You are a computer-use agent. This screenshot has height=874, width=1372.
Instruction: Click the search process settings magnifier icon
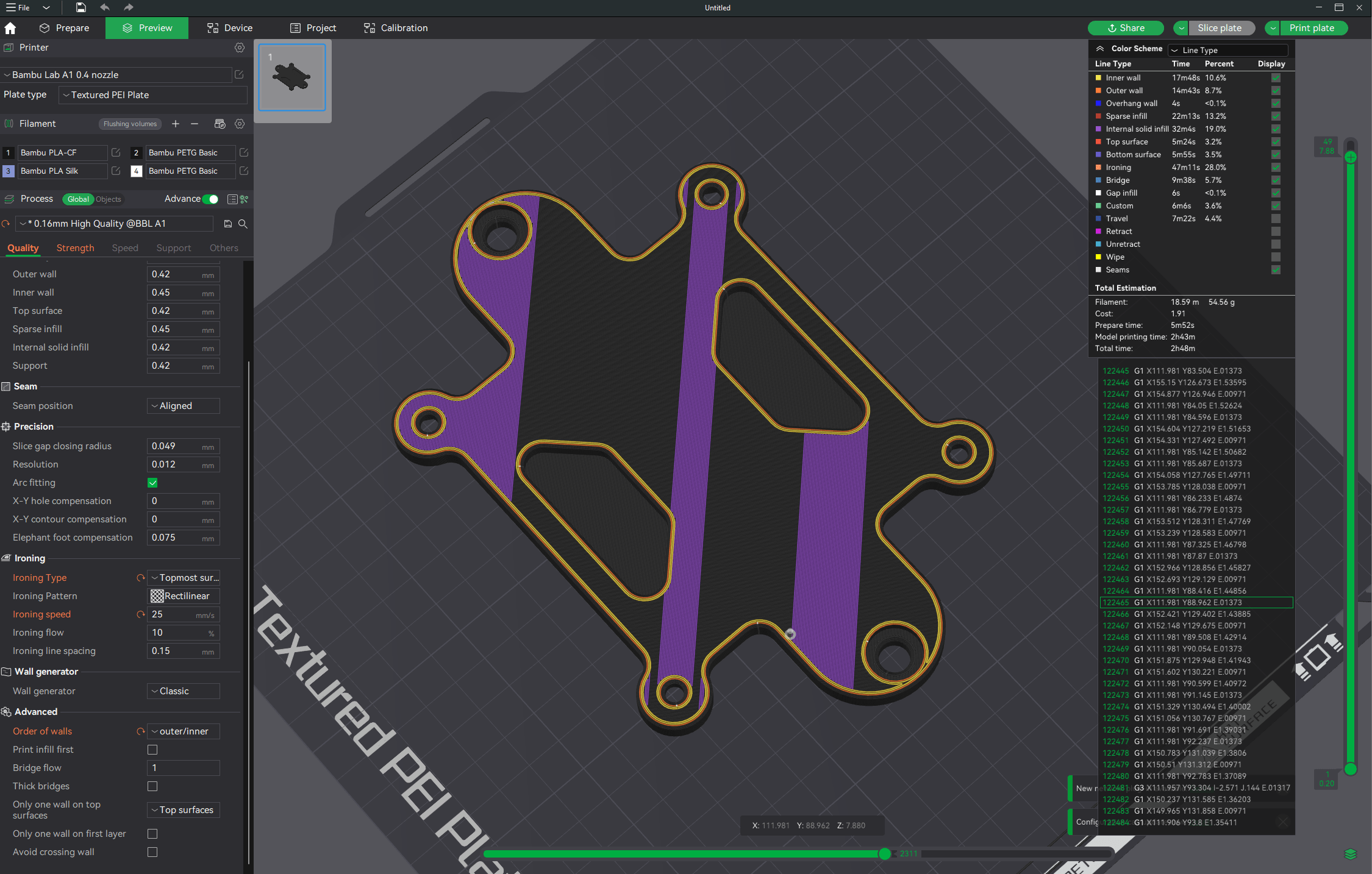[243, 224]
